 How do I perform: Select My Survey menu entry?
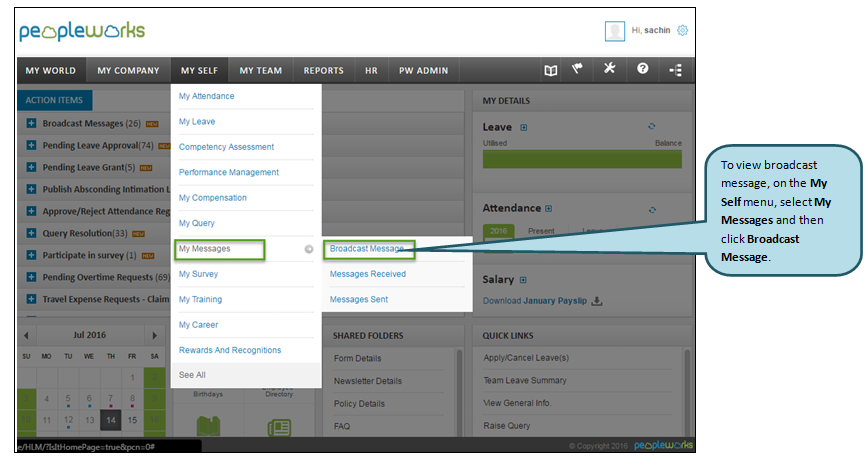[198, 274]
